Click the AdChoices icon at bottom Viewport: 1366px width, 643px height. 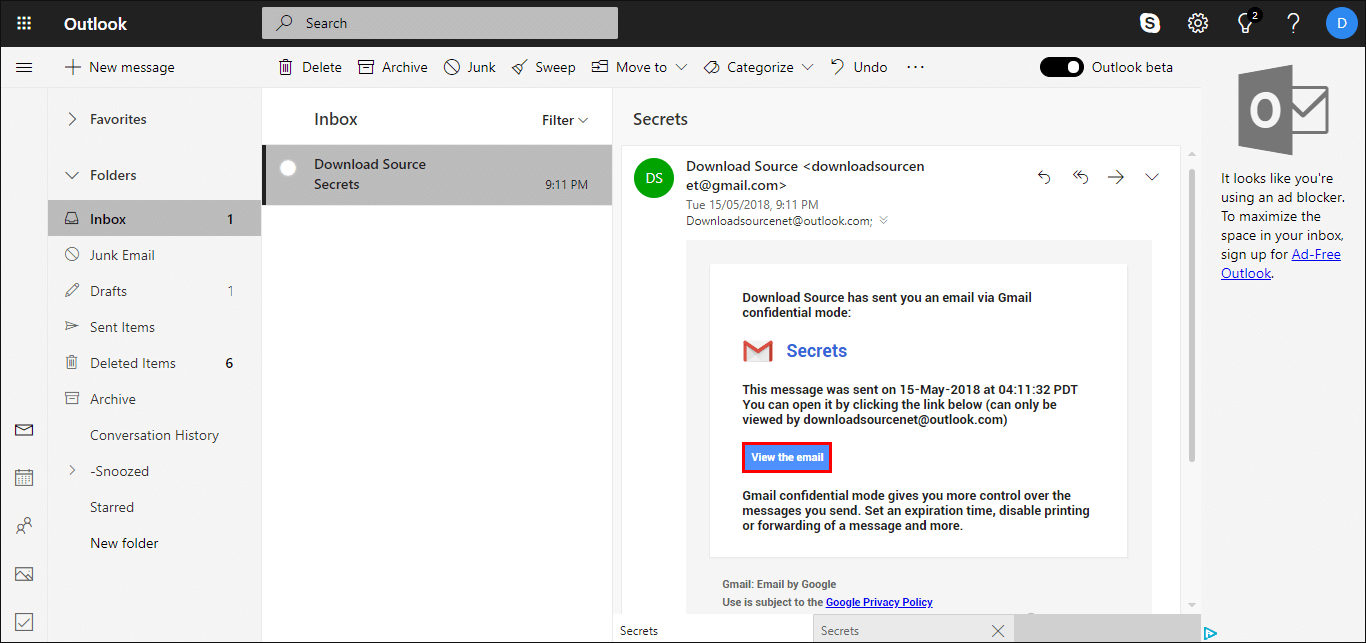[x=1210, y=633]
